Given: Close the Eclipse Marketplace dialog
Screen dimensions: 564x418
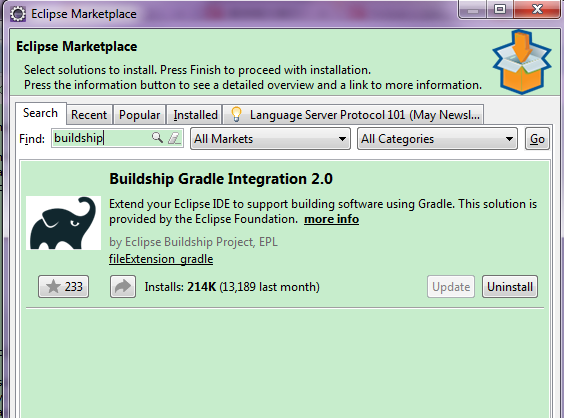Looking at the screenshot, I should pyautogui.click(x=537, y=9).
